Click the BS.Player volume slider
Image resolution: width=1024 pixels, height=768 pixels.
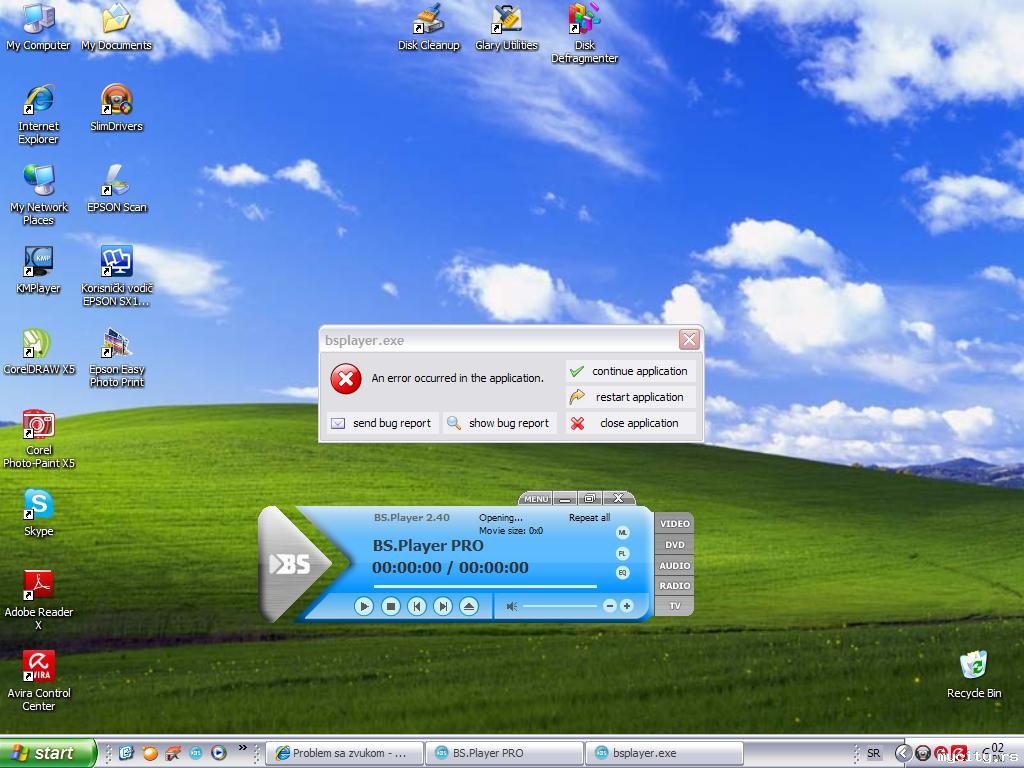coord(560,606)
